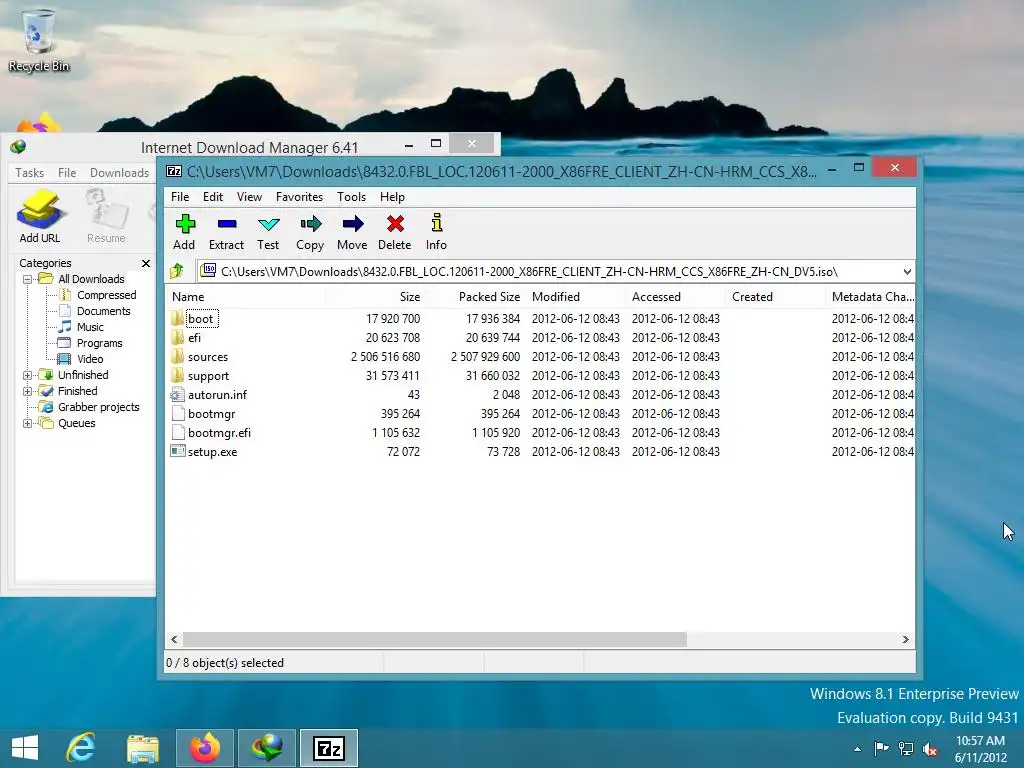Viewport: 1024px width, 768px height.
Task: Open the Info tool in 7-Zip
Action: click(x=436, y=232)
